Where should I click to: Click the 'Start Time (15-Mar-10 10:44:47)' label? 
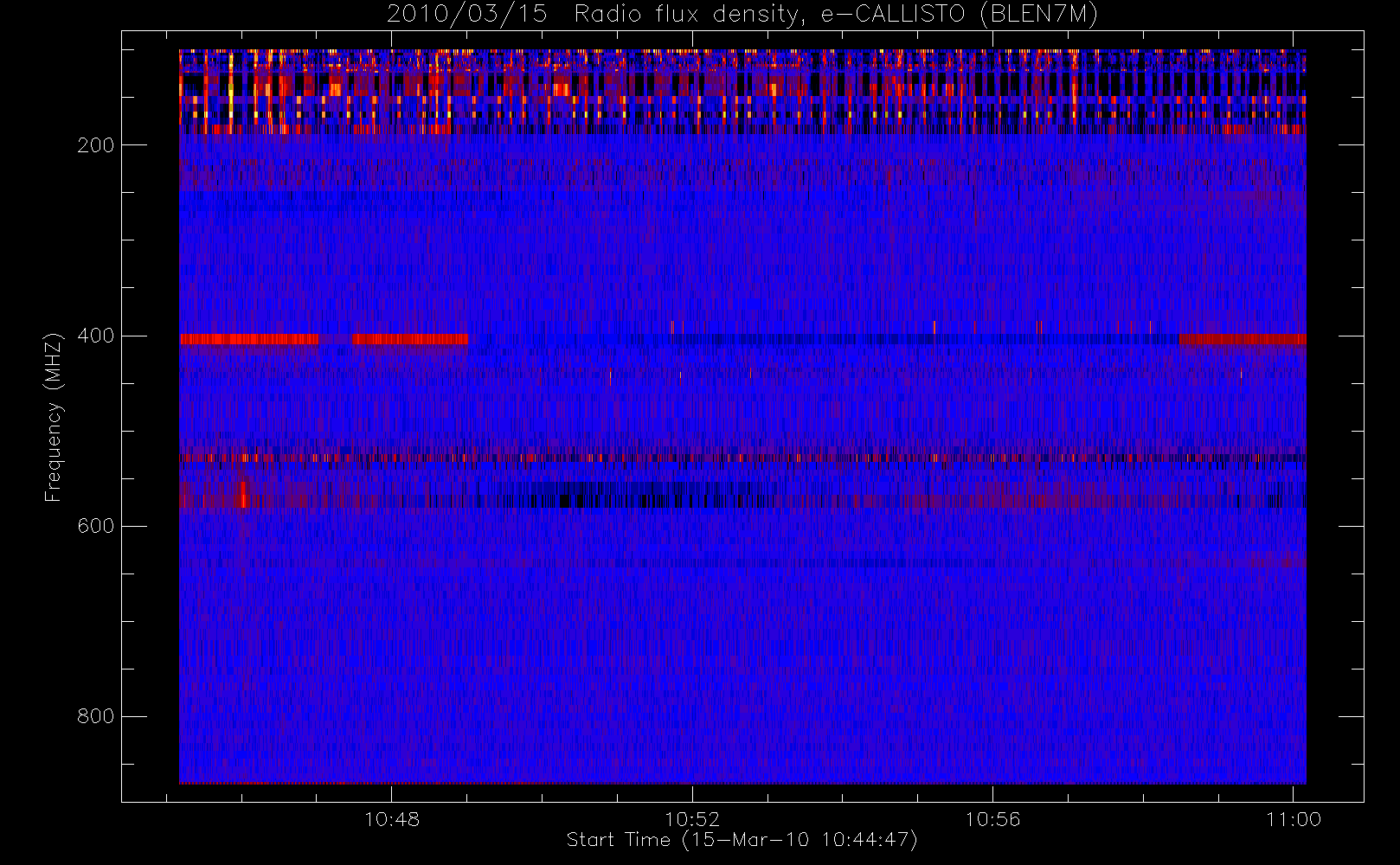click(742, 840)
